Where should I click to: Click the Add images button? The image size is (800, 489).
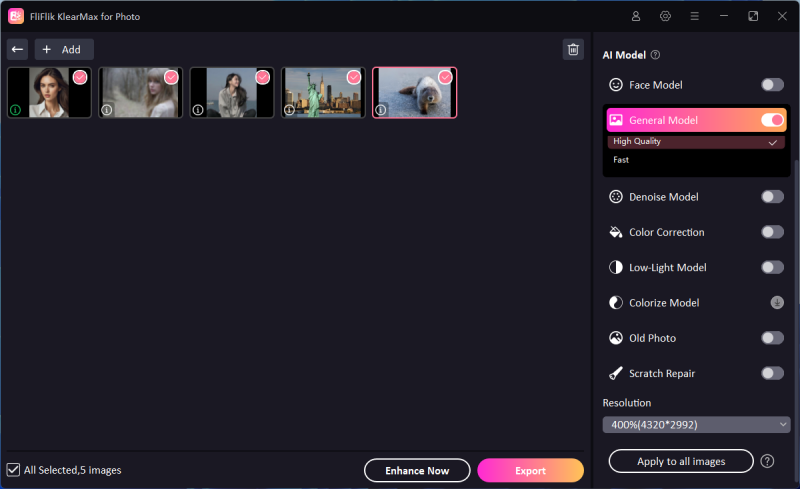[64, 49]
